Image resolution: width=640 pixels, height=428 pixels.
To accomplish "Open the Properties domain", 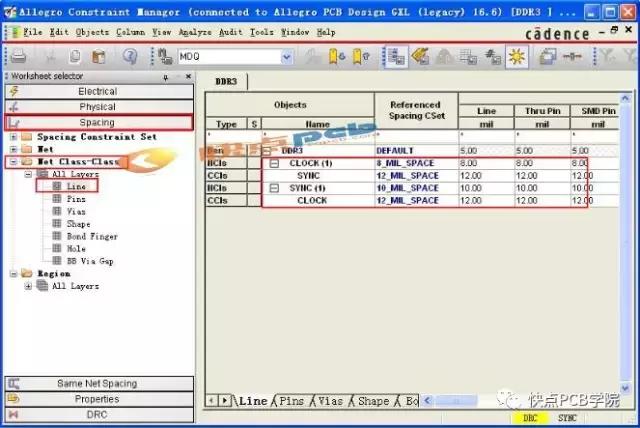I will point(99,399).
